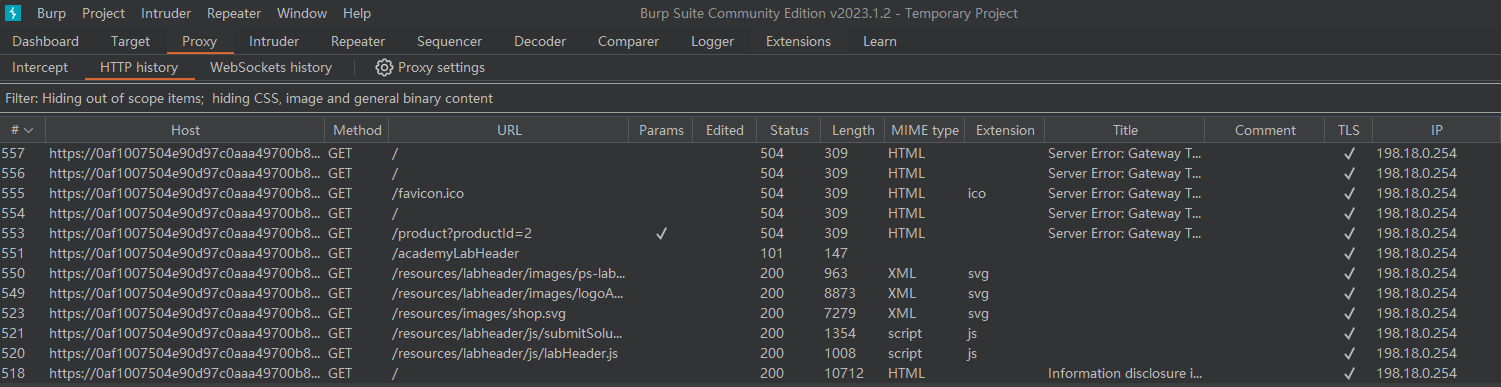Screen dimensions: 1501x387
Task: Click status 101 in row 551
Action: click(x=772, y=253)
